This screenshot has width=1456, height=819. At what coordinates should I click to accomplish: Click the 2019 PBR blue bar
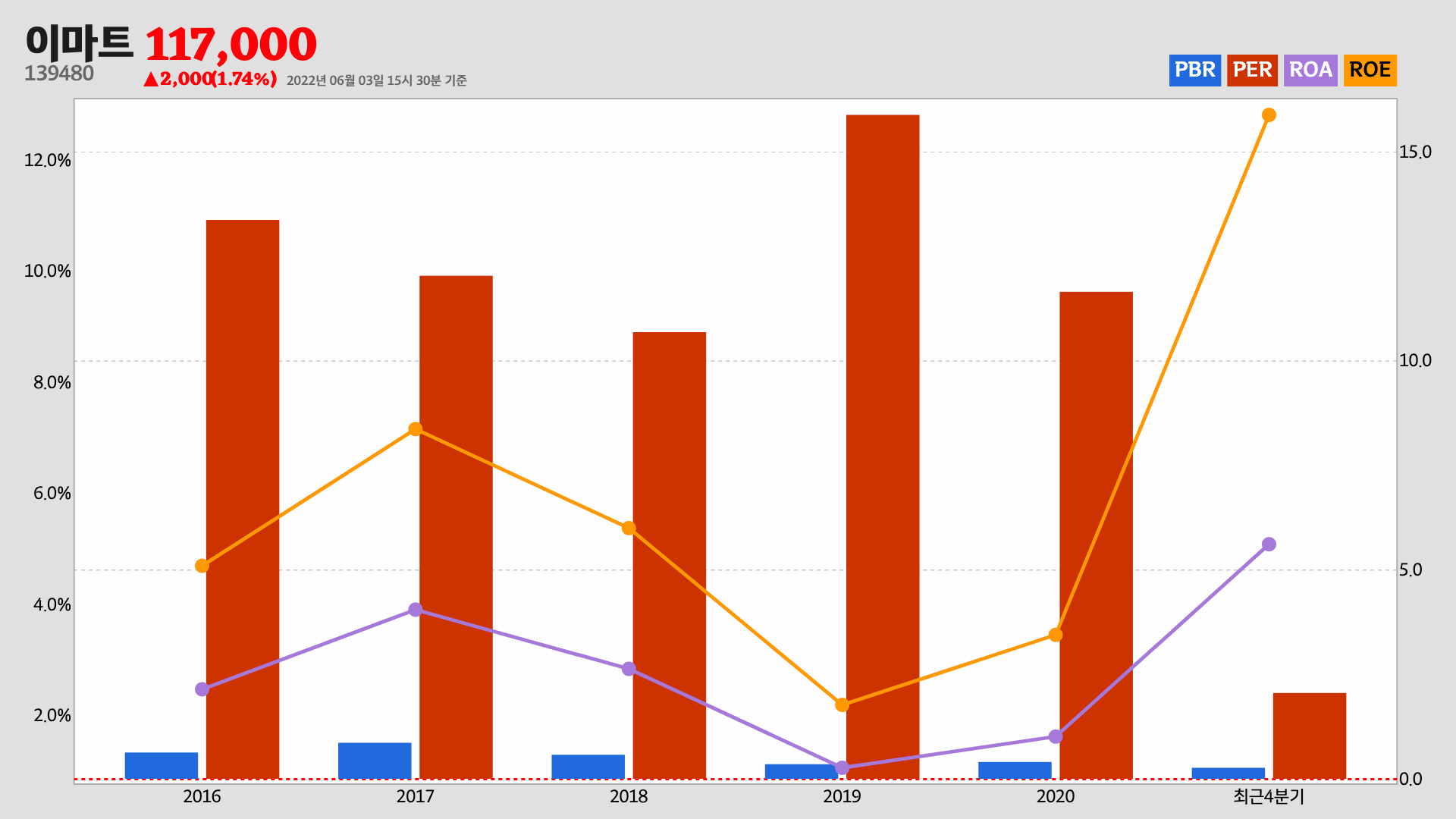point(802,771)
